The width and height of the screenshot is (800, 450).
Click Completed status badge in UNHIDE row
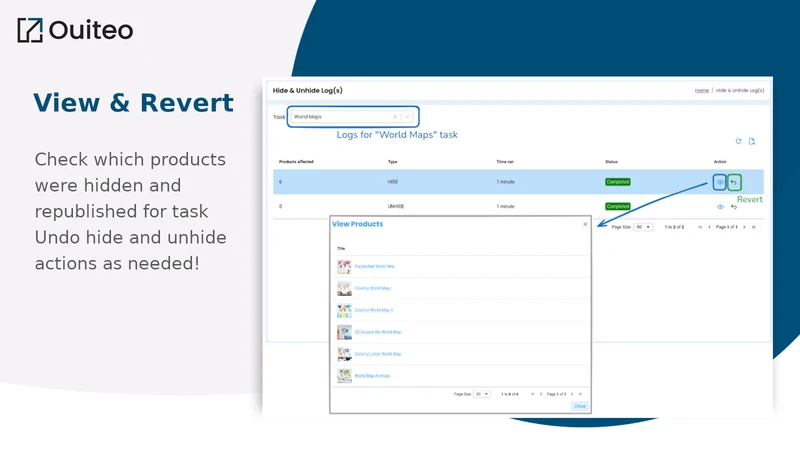(x=618, y=206)
